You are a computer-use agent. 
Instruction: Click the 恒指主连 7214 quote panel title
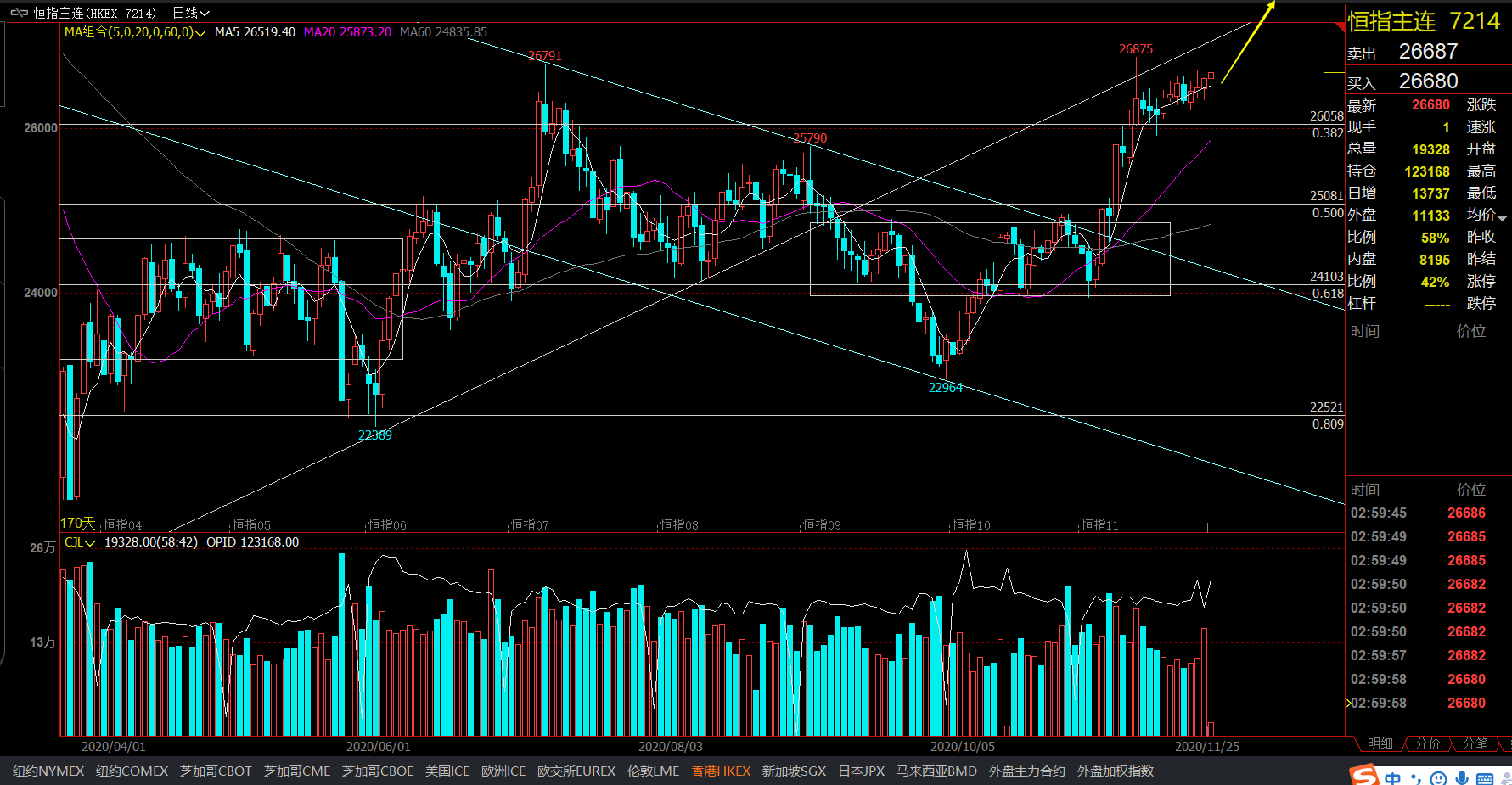point(1424,21)
